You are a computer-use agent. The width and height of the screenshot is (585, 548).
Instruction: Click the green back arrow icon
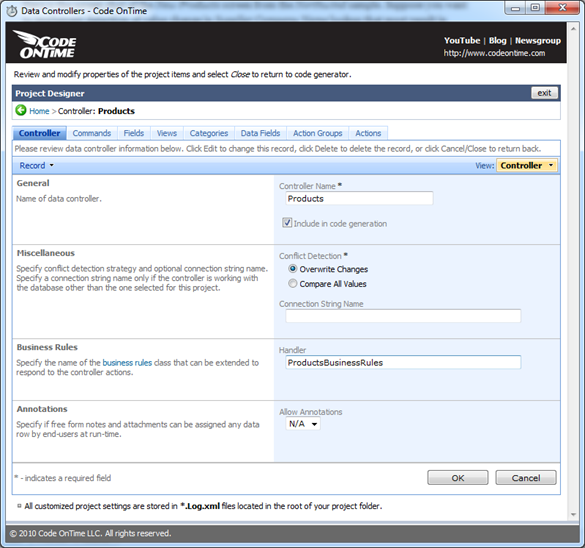pyautogui.click(x=21, y=110)
